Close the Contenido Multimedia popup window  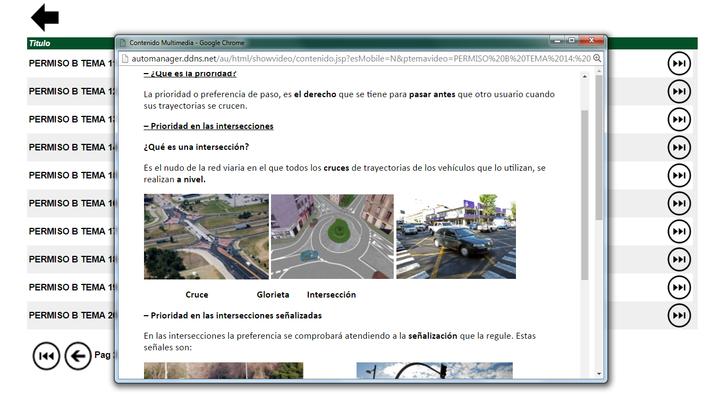tap(591, 41)
